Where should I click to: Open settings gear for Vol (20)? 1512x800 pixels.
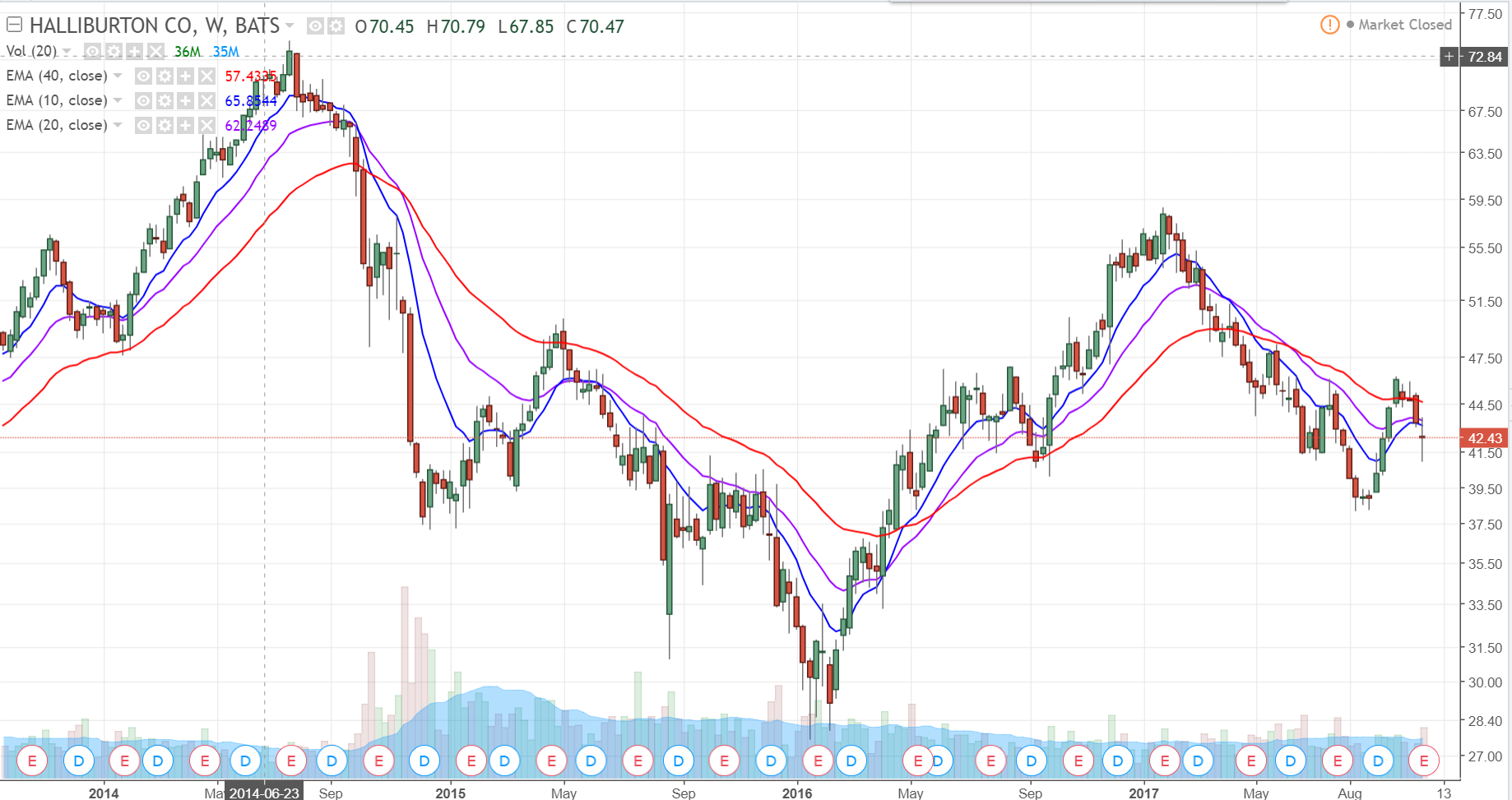114,52
